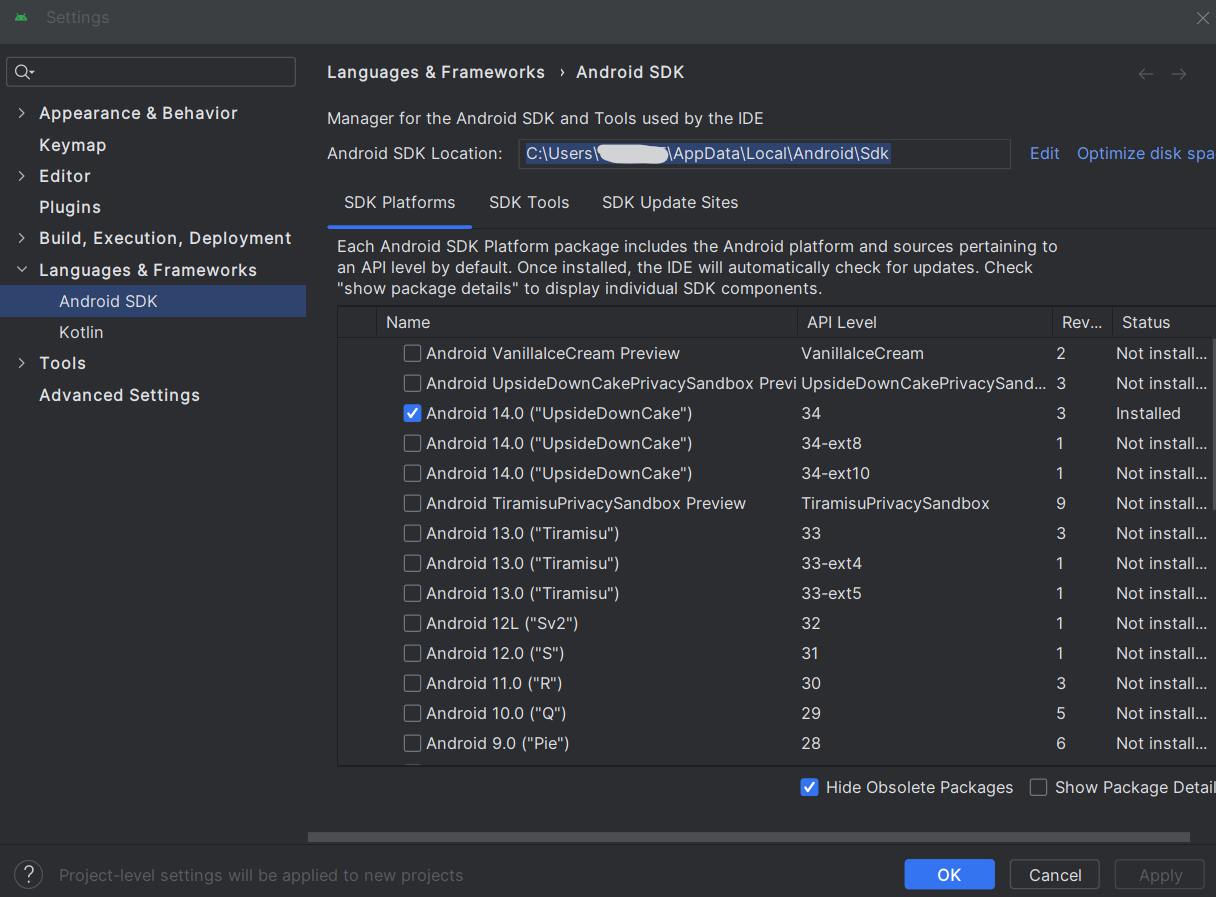The height and width of the screenshot is (897, 1216).
Task: Sort by API Level column header
Action: [924, 322]
